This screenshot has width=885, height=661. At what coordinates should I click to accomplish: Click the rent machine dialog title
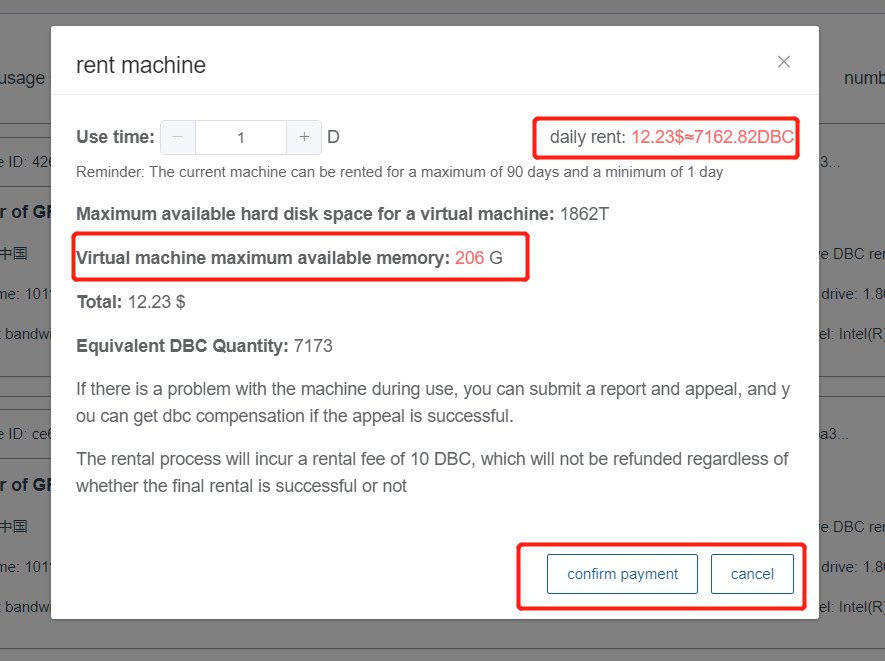click(x=140, y=65)
